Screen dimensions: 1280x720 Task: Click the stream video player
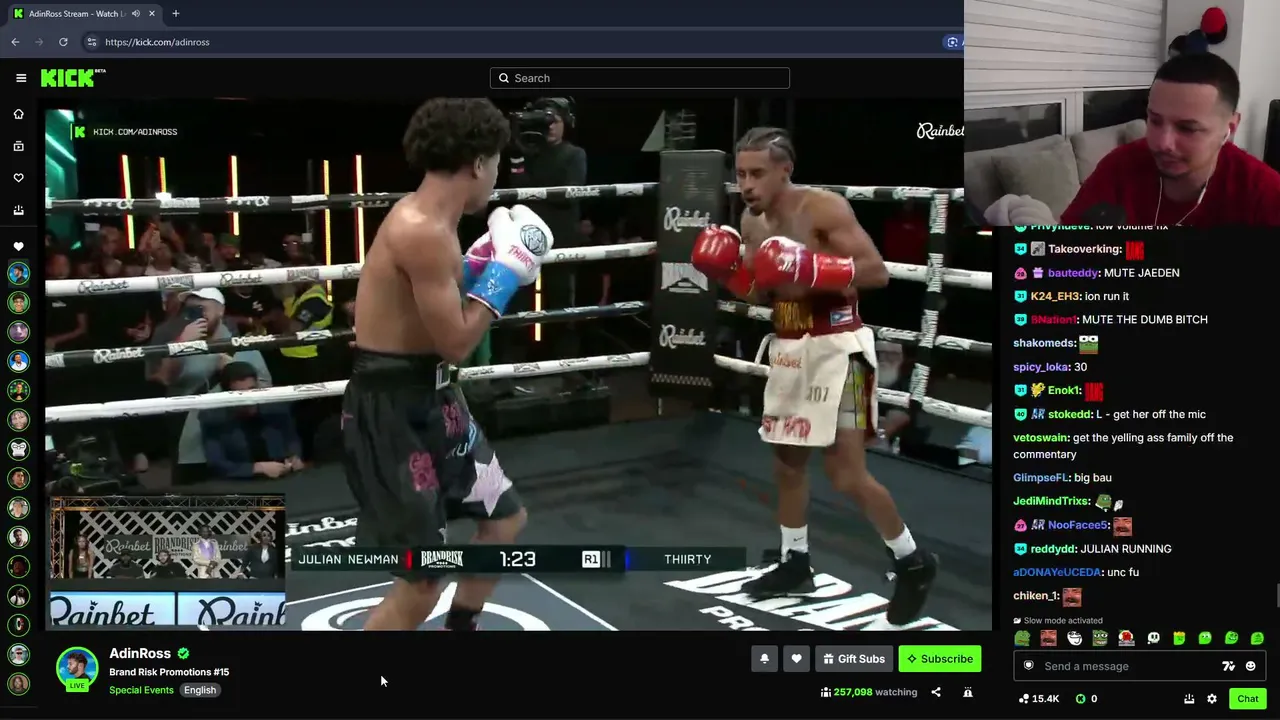pyautogui.click(x=518, y=365)
